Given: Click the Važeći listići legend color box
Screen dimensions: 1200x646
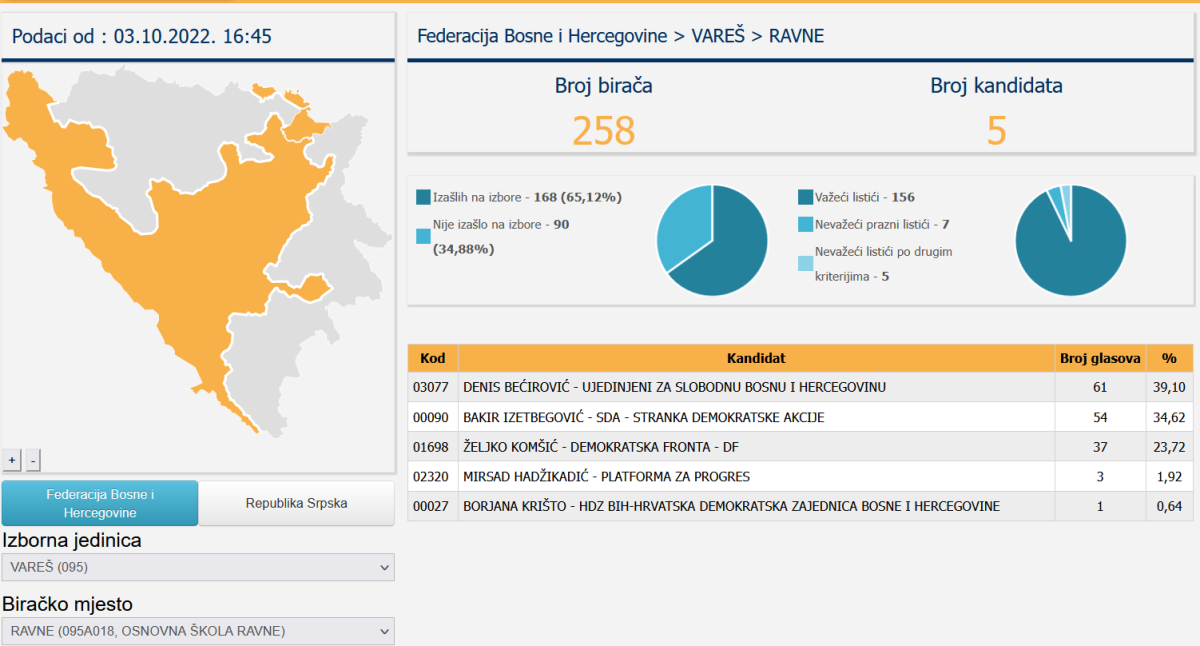Looking at the screenshot, I should coord(805,197).
